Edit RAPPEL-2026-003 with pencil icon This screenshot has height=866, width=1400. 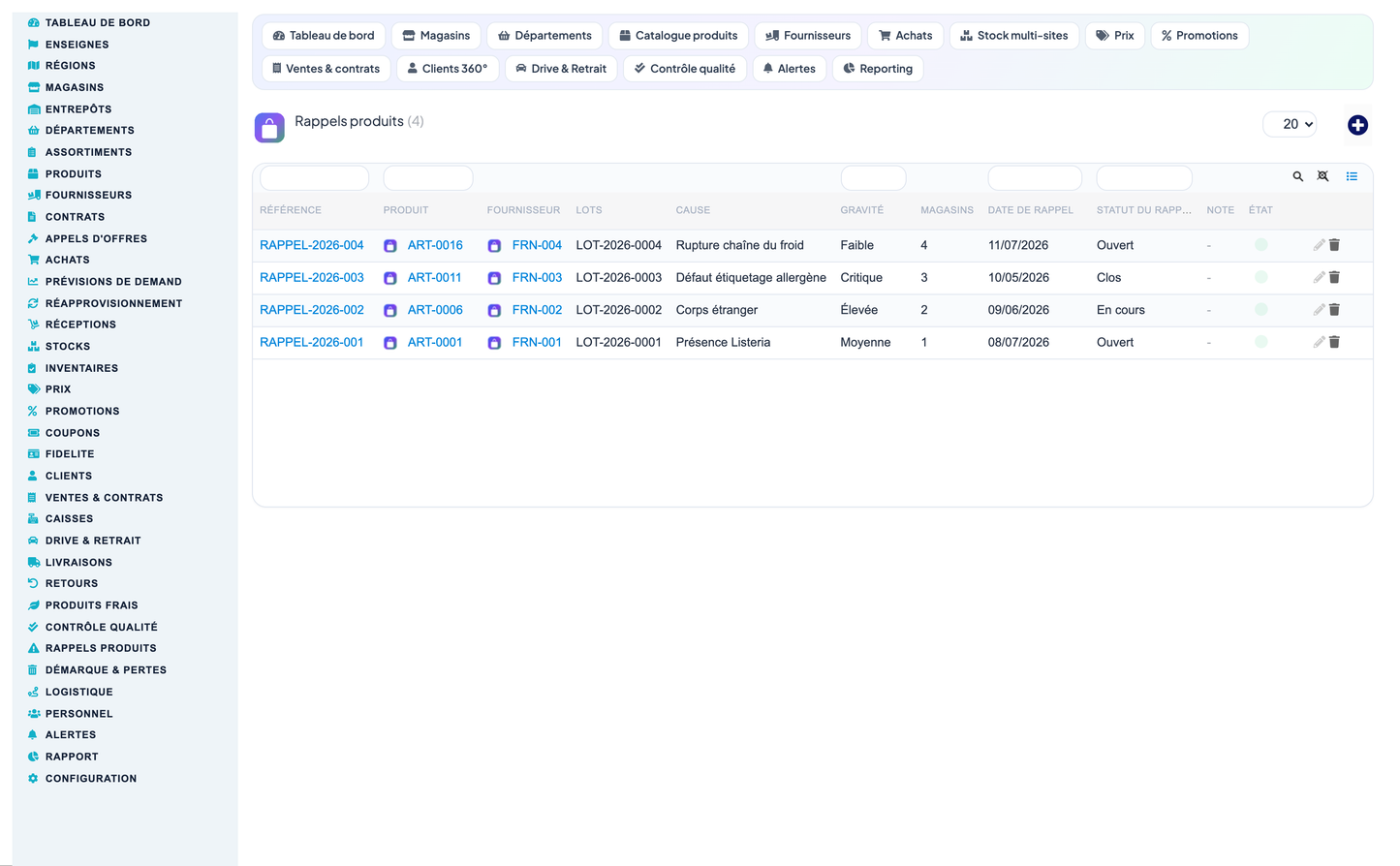point(1319,277)
